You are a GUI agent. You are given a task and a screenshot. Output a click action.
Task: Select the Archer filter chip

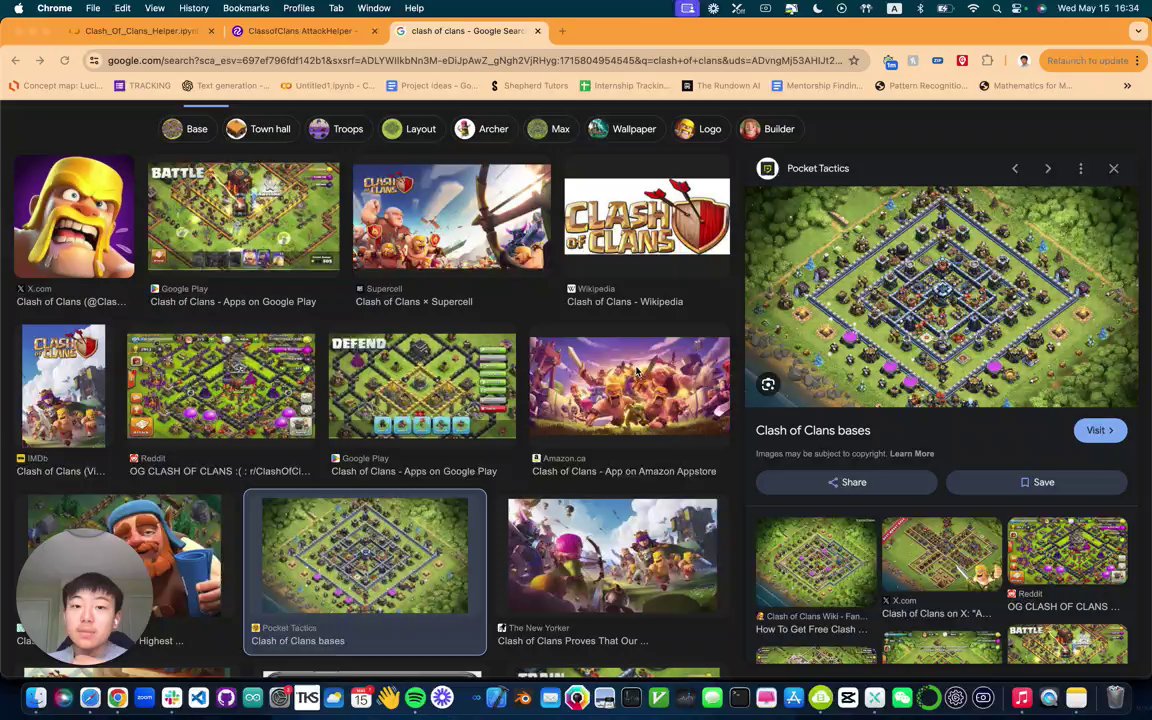pyautogui.click(x=482, y=129)
